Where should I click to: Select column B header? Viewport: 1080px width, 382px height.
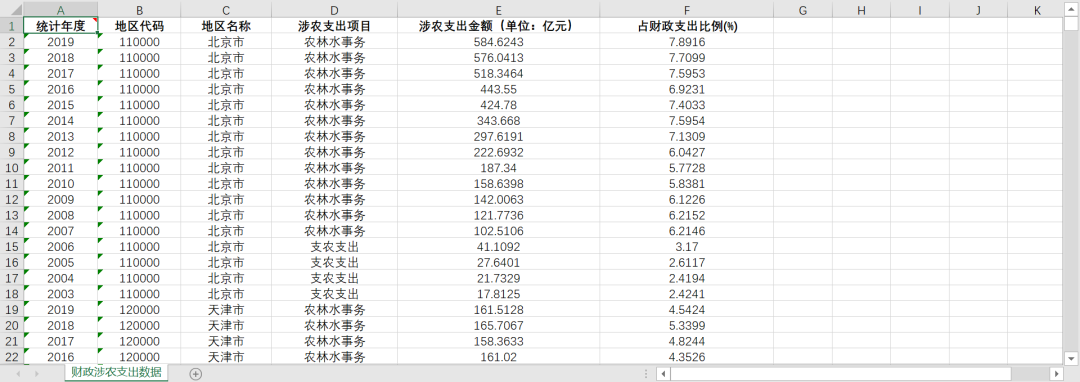tap(140, 10)
